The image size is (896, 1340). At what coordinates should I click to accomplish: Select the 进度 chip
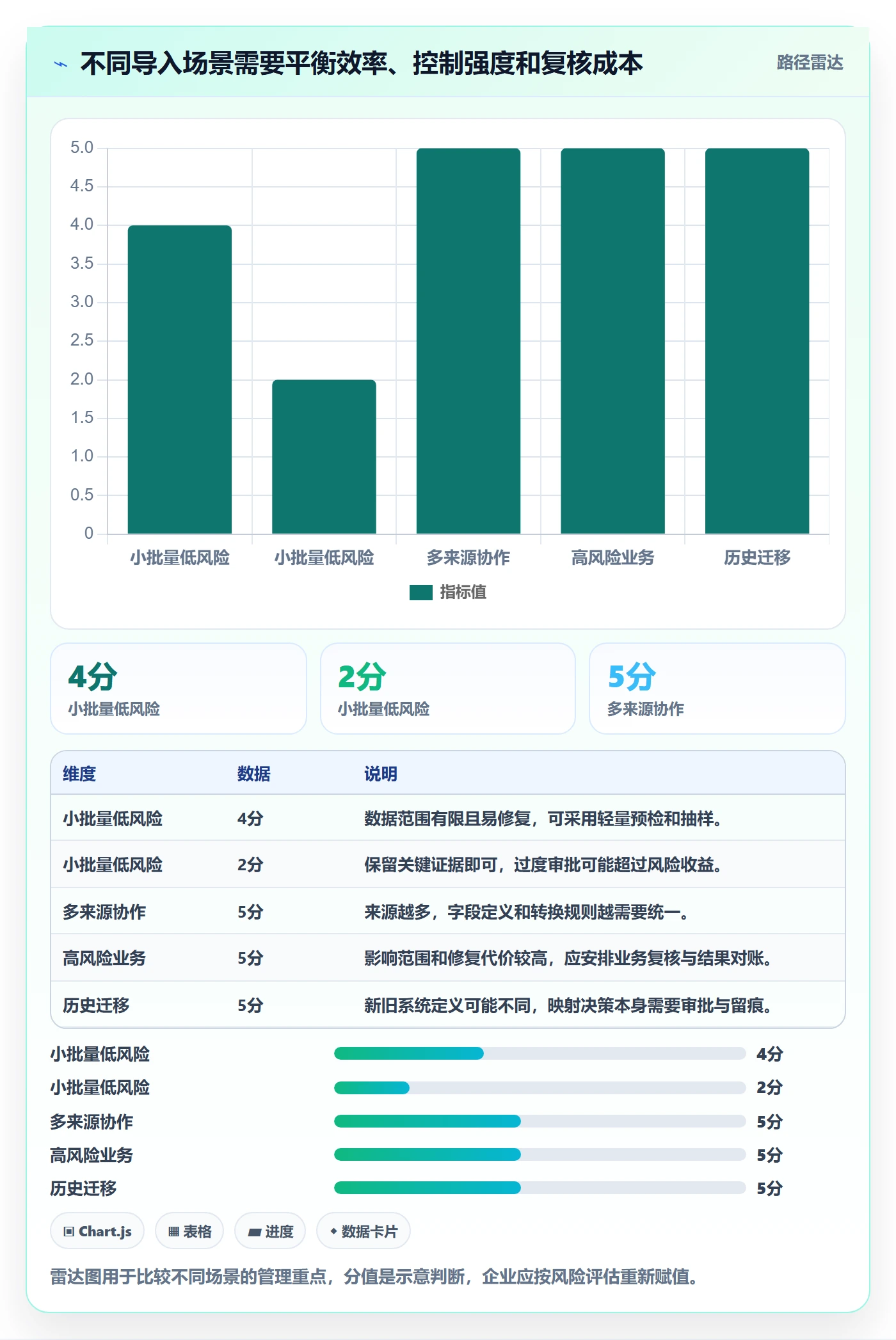point(270,1231)
